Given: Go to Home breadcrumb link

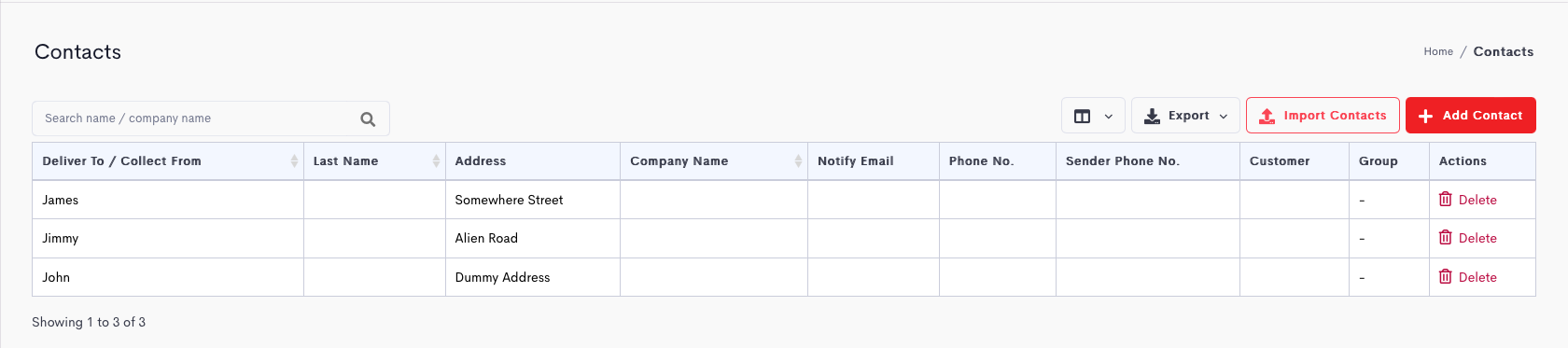Looking at the screenshot, I should click(x=1438, y=51).
